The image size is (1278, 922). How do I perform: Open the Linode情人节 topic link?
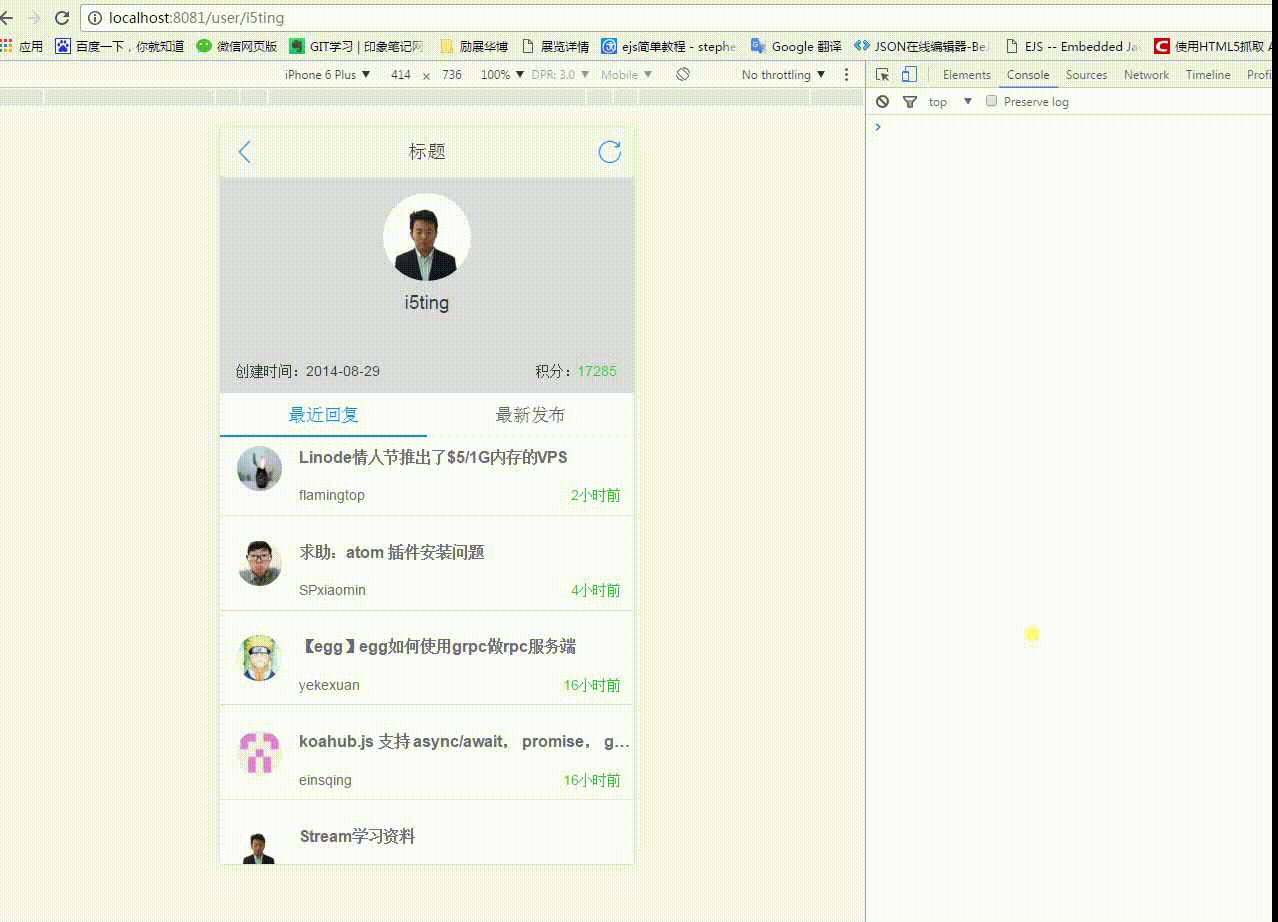tap(433, 458)
